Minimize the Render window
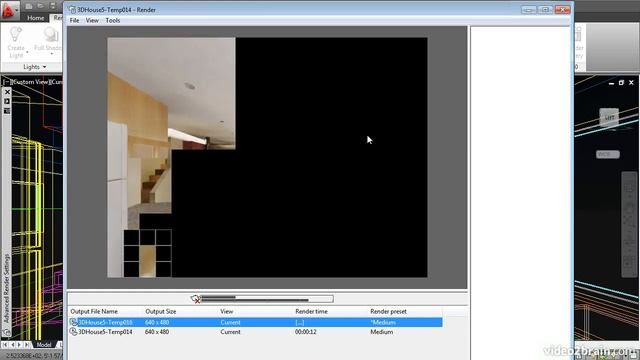The width and height of the screenshot is (640, 360). pos(529,9)
